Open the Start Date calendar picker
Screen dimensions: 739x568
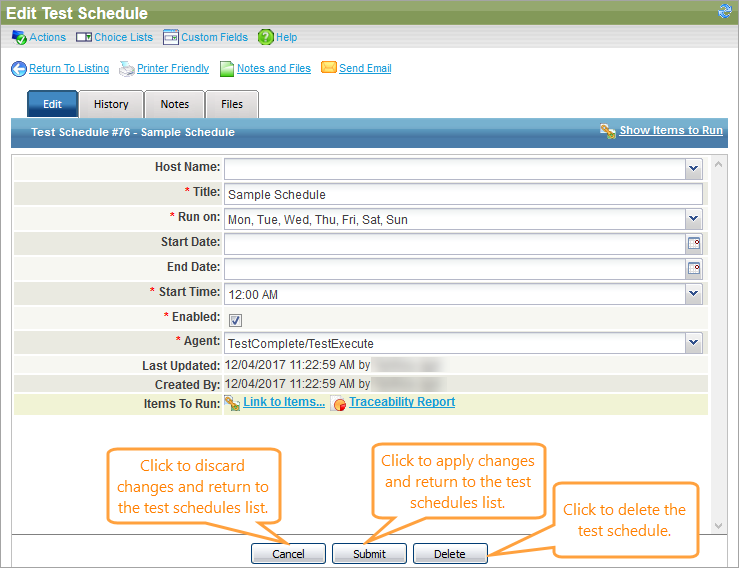(x=694, y=243)
